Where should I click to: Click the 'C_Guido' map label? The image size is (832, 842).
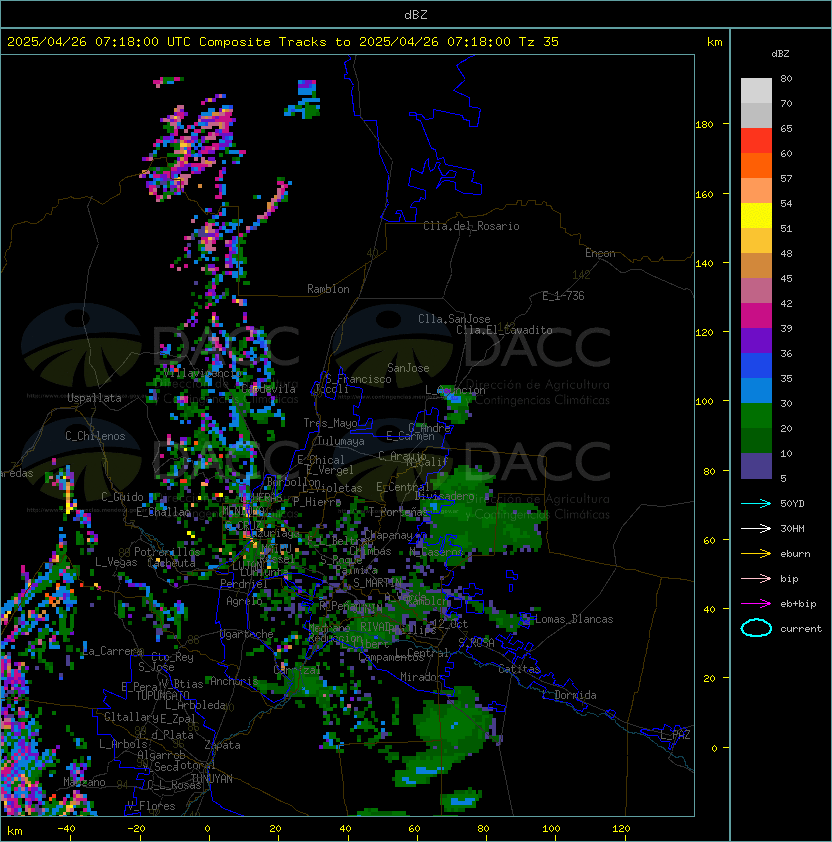(x=122, y=497)
